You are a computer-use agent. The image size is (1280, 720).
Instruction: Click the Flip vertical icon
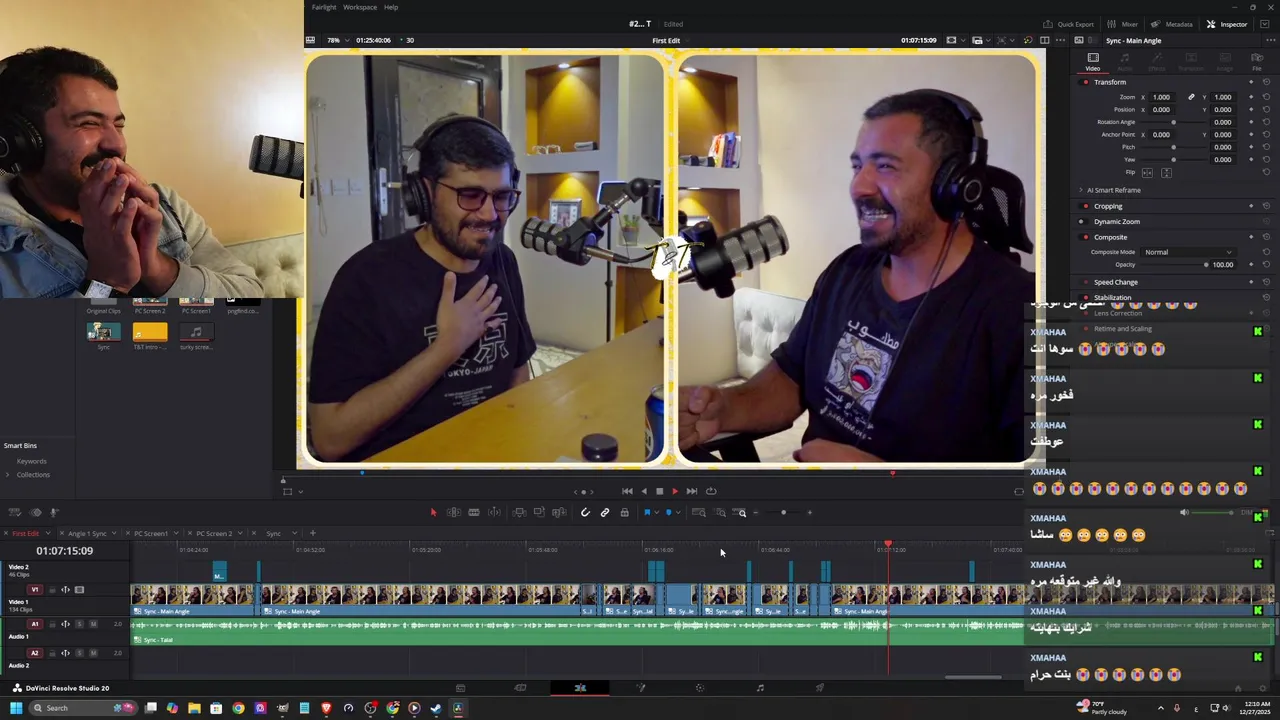pos(1166,172)
